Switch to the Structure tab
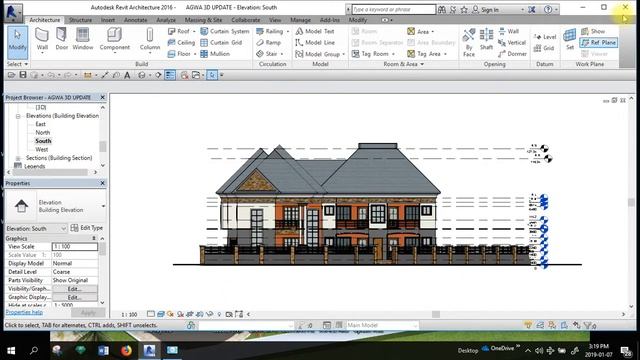The width and height of the screenshot is (640, 360). (80, 20)
